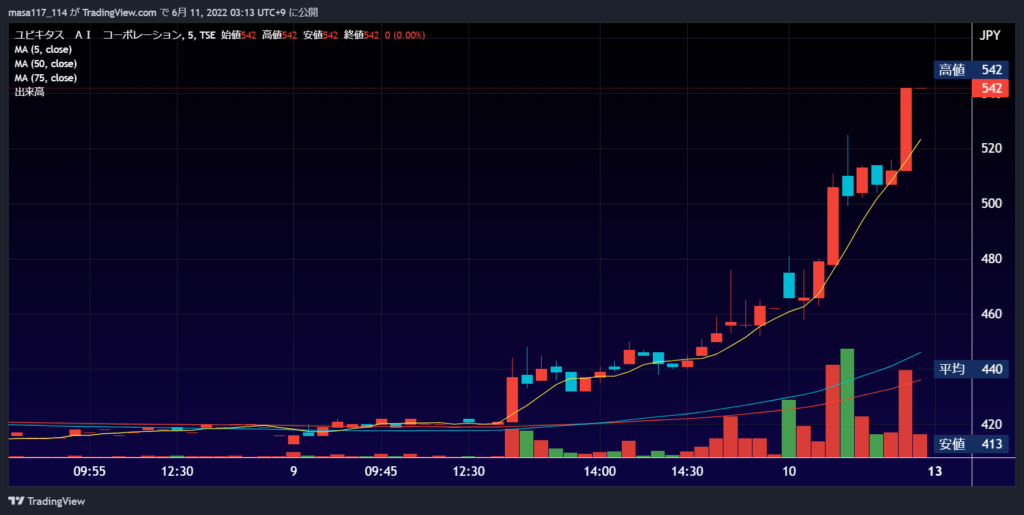Click the 出来高 volume indicator label
The image size is (1024, 515).
[29, 92]
